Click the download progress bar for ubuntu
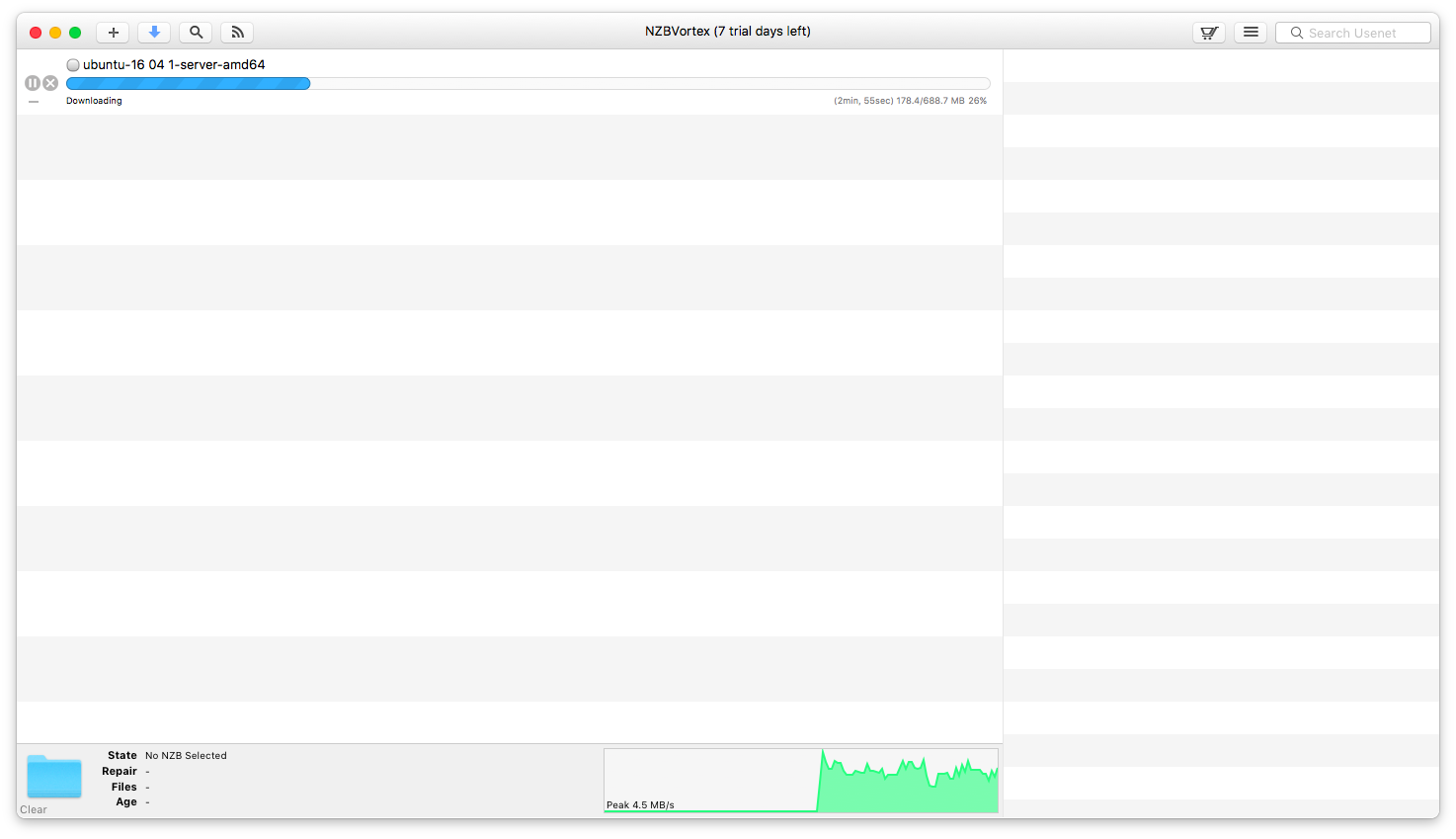 [527, 84]
